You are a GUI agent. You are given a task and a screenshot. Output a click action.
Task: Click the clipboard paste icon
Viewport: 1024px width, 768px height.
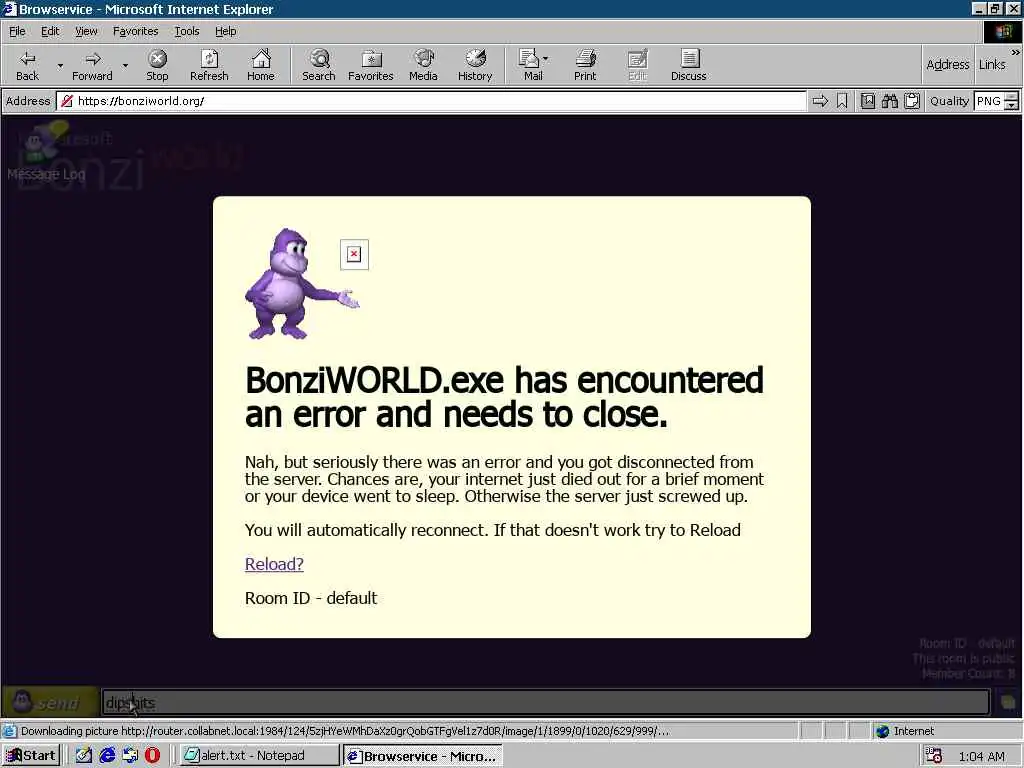(x=912, y=101)
